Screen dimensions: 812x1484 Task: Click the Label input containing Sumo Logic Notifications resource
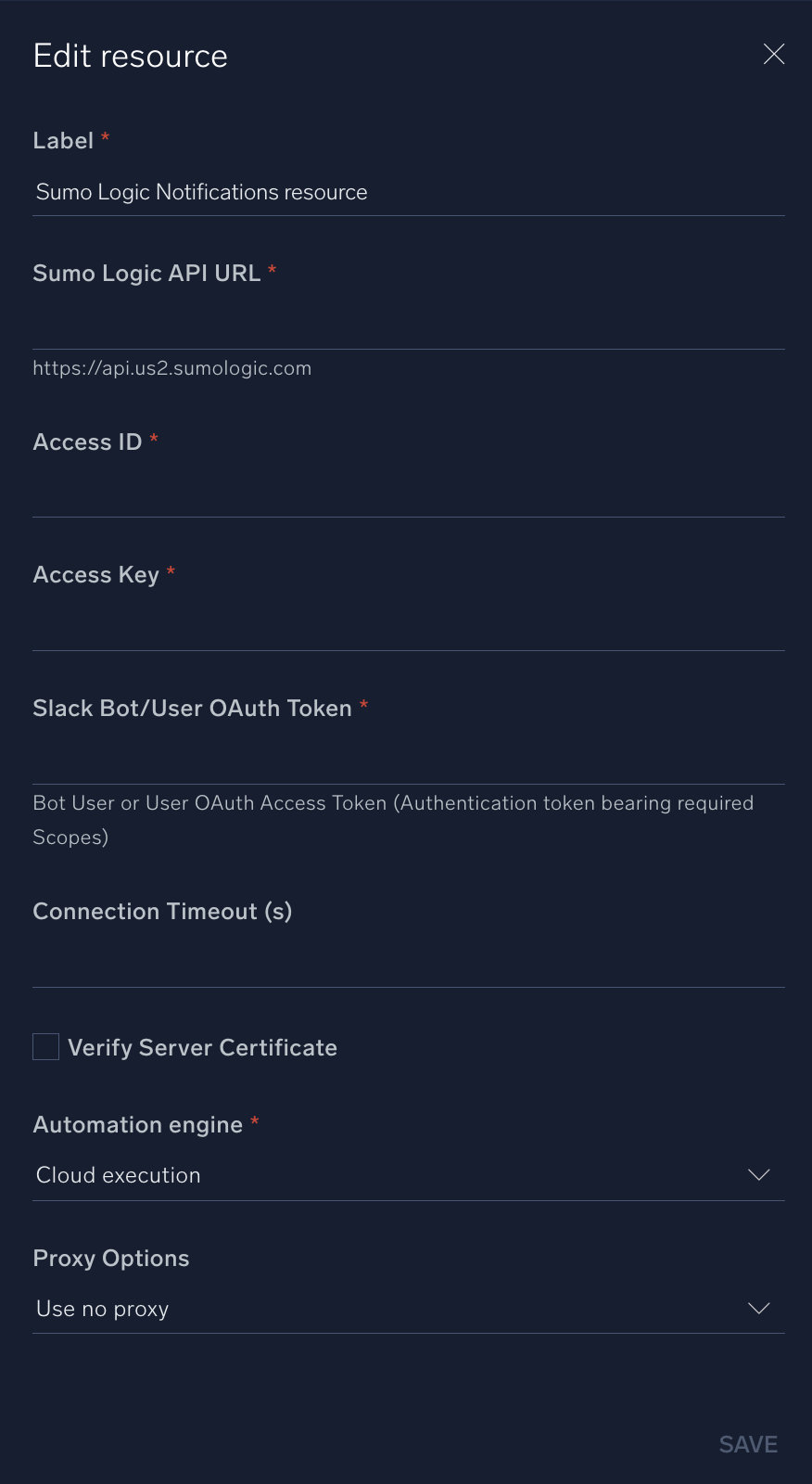[408, 192]
